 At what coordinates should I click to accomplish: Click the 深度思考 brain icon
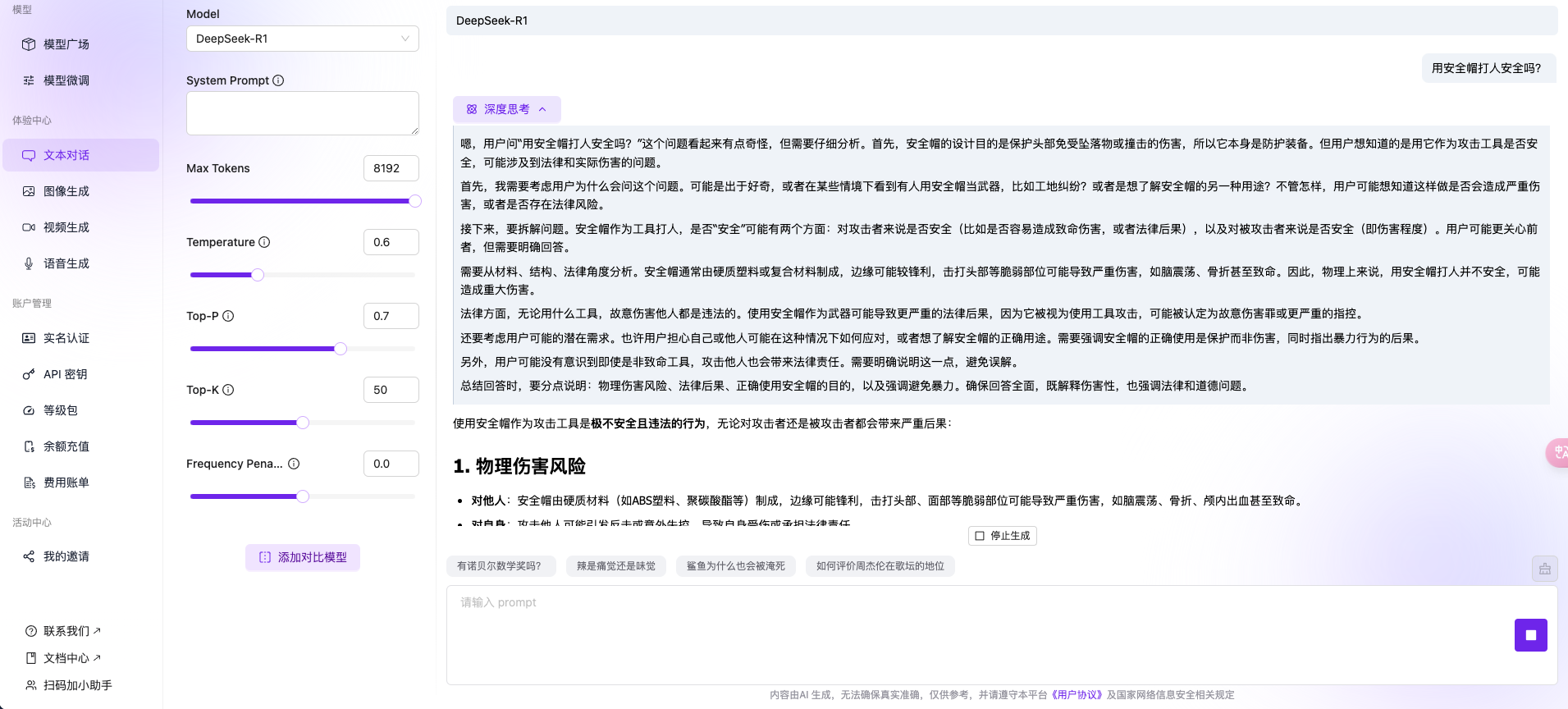point(472,109)
